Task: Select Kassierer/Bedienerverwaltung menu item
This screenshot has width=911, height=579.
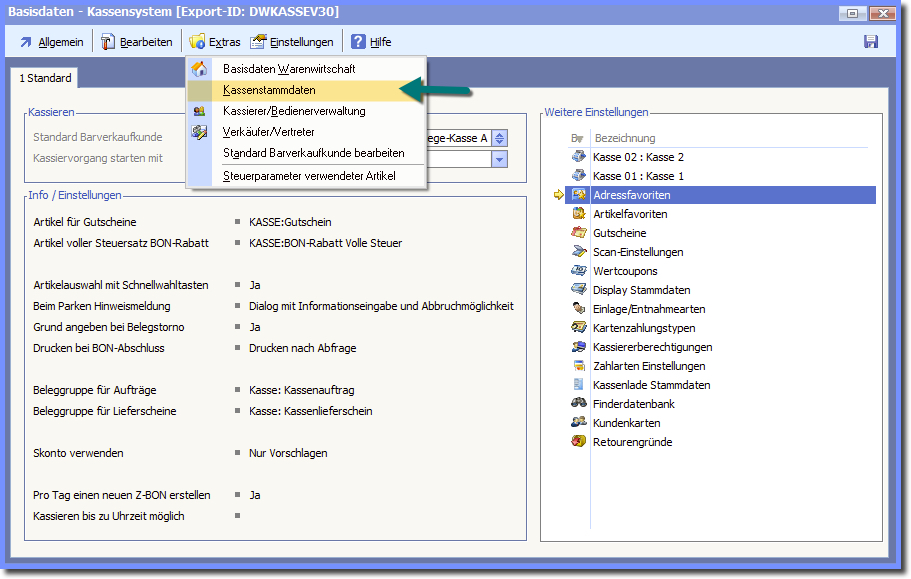Action: click(294, 111)
